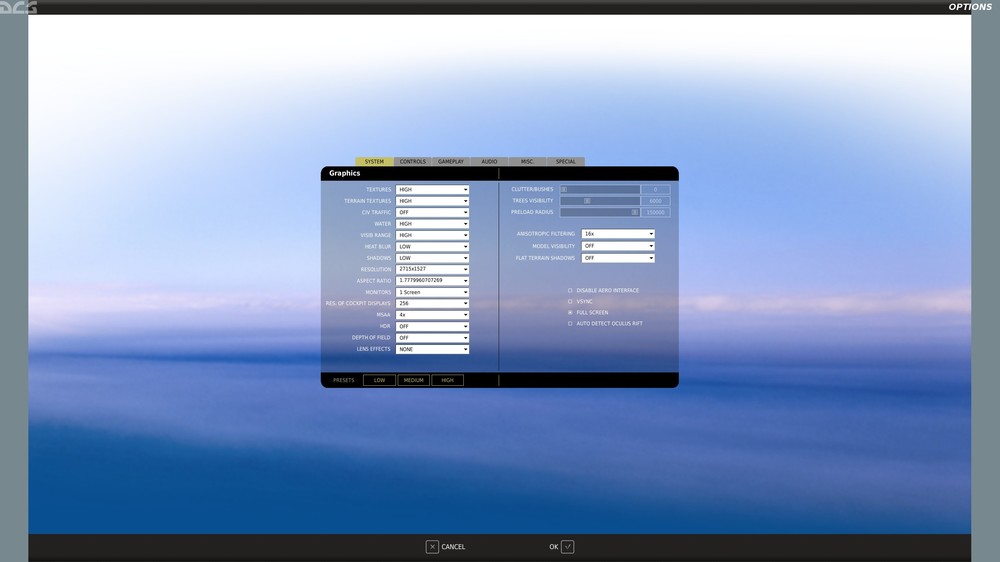1000x562 pixels.
Task: Open the Anisotropic Filtering dropdown
Action: click(618, 234)
